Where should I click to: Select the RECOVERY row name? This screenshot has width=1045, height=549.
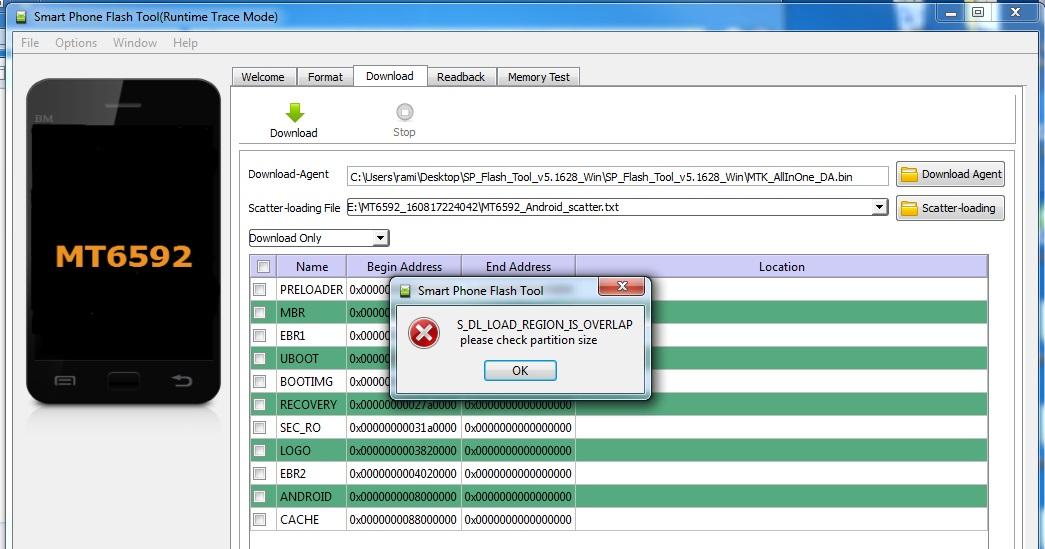(309, 404)
